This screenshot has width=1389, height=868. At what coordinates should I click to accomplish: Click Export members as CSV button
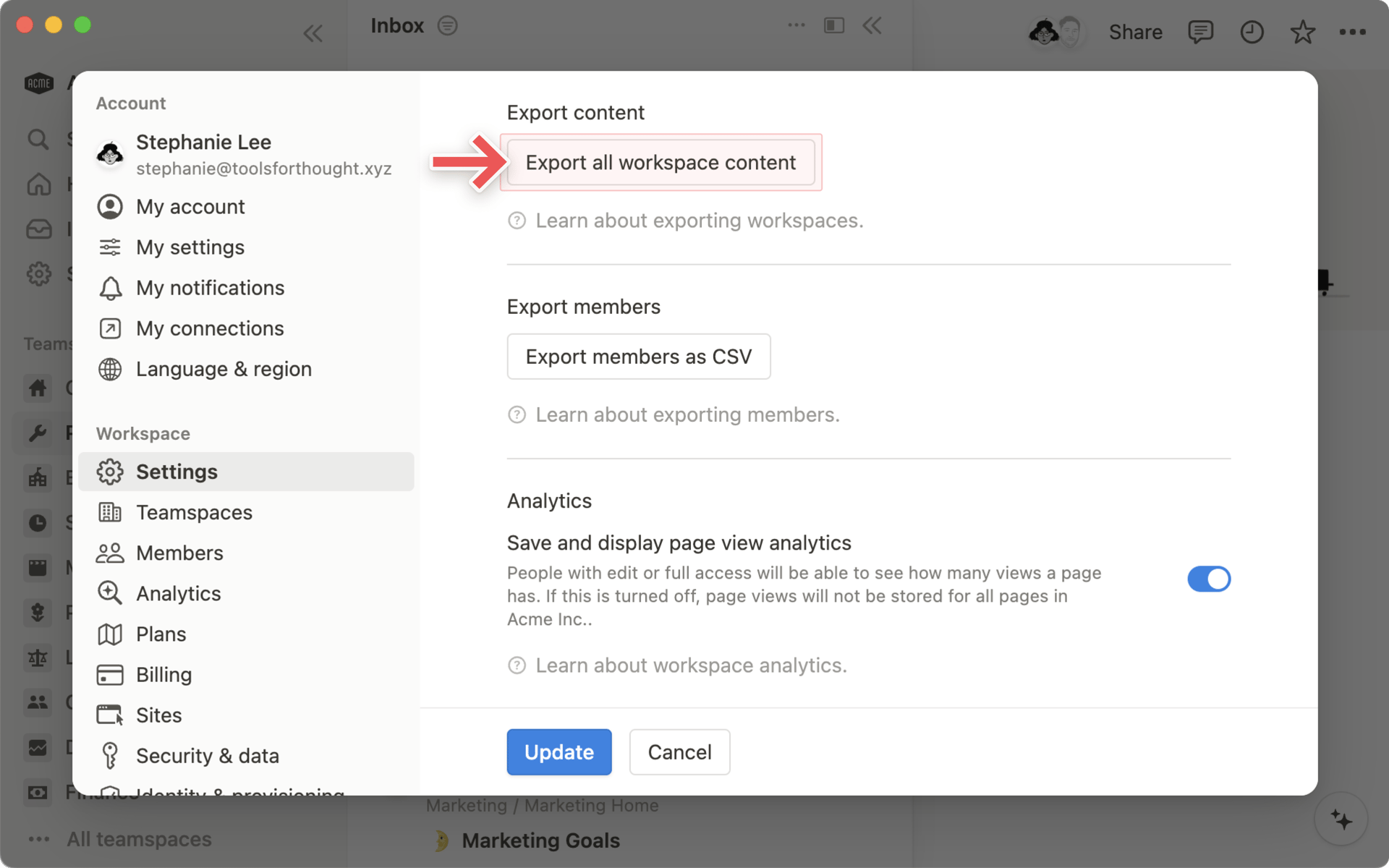tap(639, 356)
